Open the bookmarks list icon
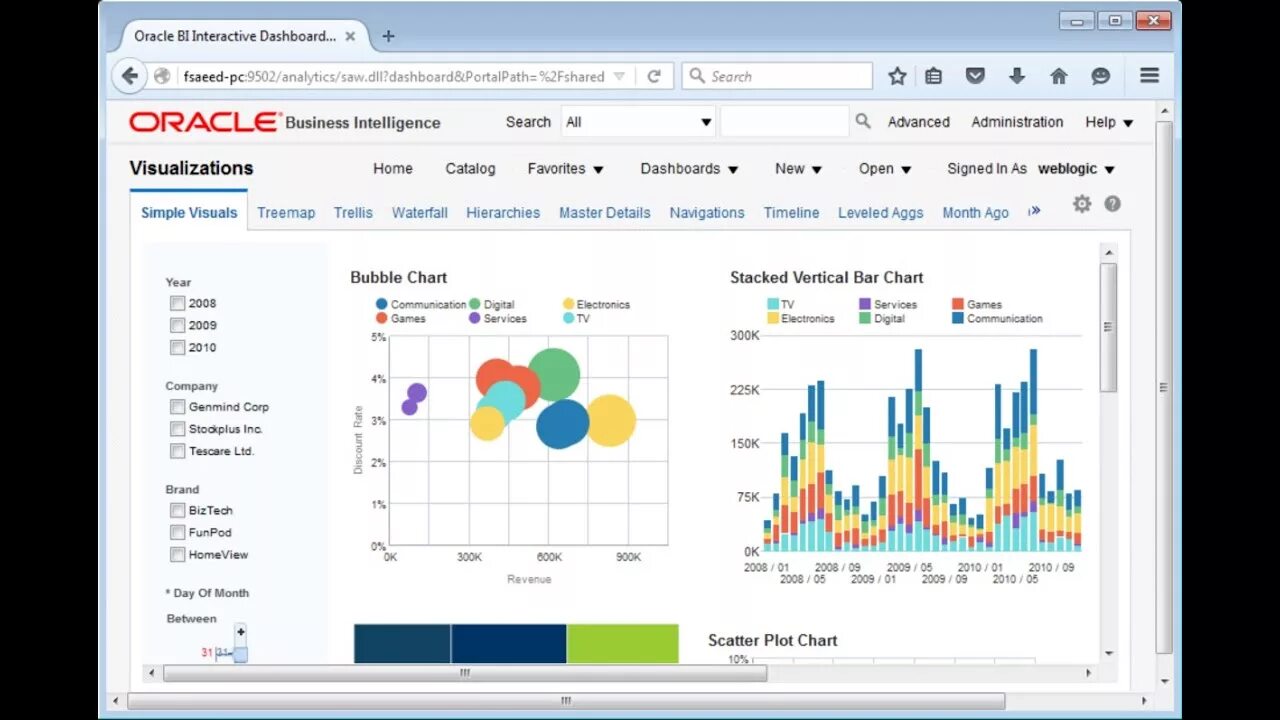Viewport: 1280px width, 720px height. pyautogui.click(x=934, y=76)
